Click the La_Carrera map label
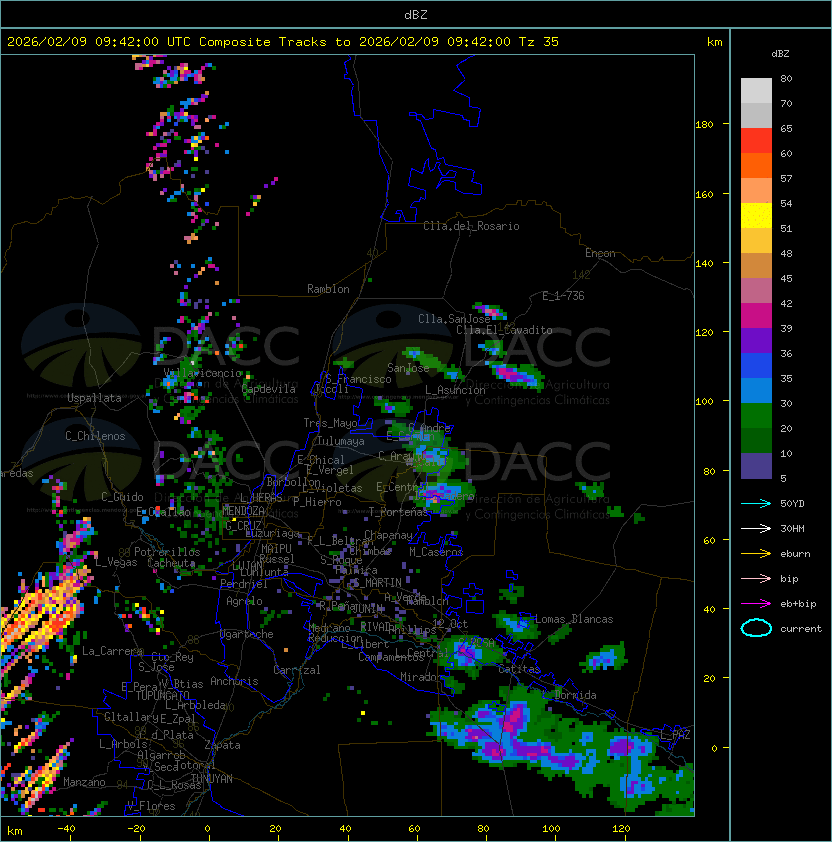The height and width of the screenshot is (842, 832). pos(113,651)
